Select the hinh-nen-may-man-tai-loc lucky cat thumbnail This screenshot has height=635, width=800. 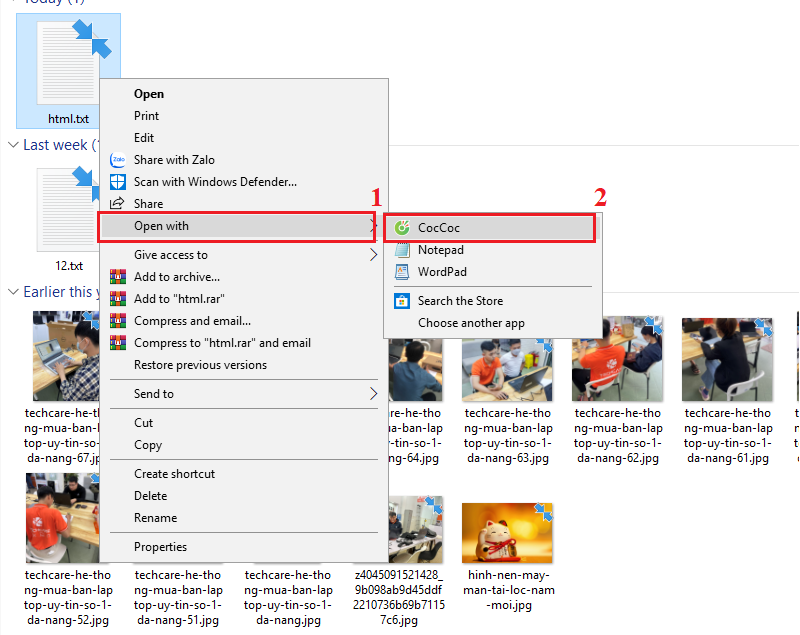click(508, 533)
